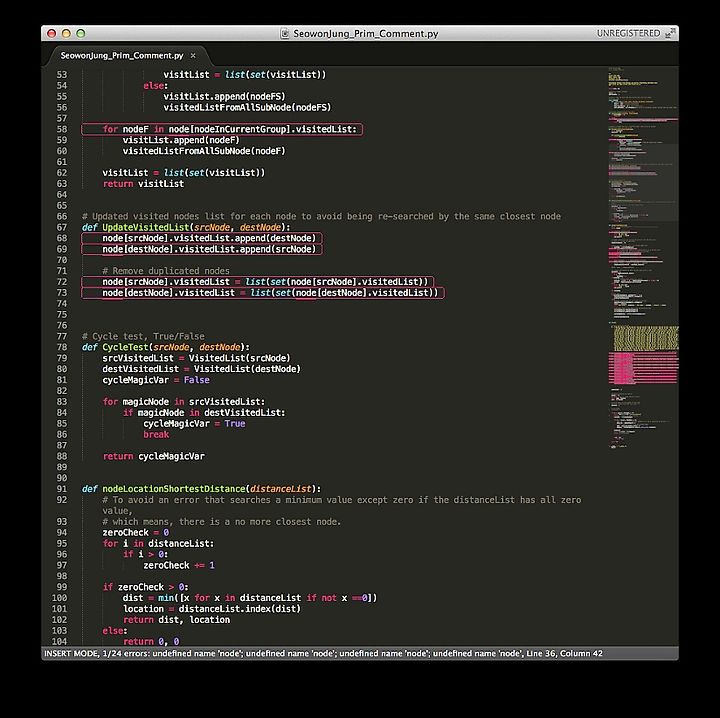The width and height of the screenshot is (720, 718).
Task: Click the minimap code overview
Action: [643, 257]
